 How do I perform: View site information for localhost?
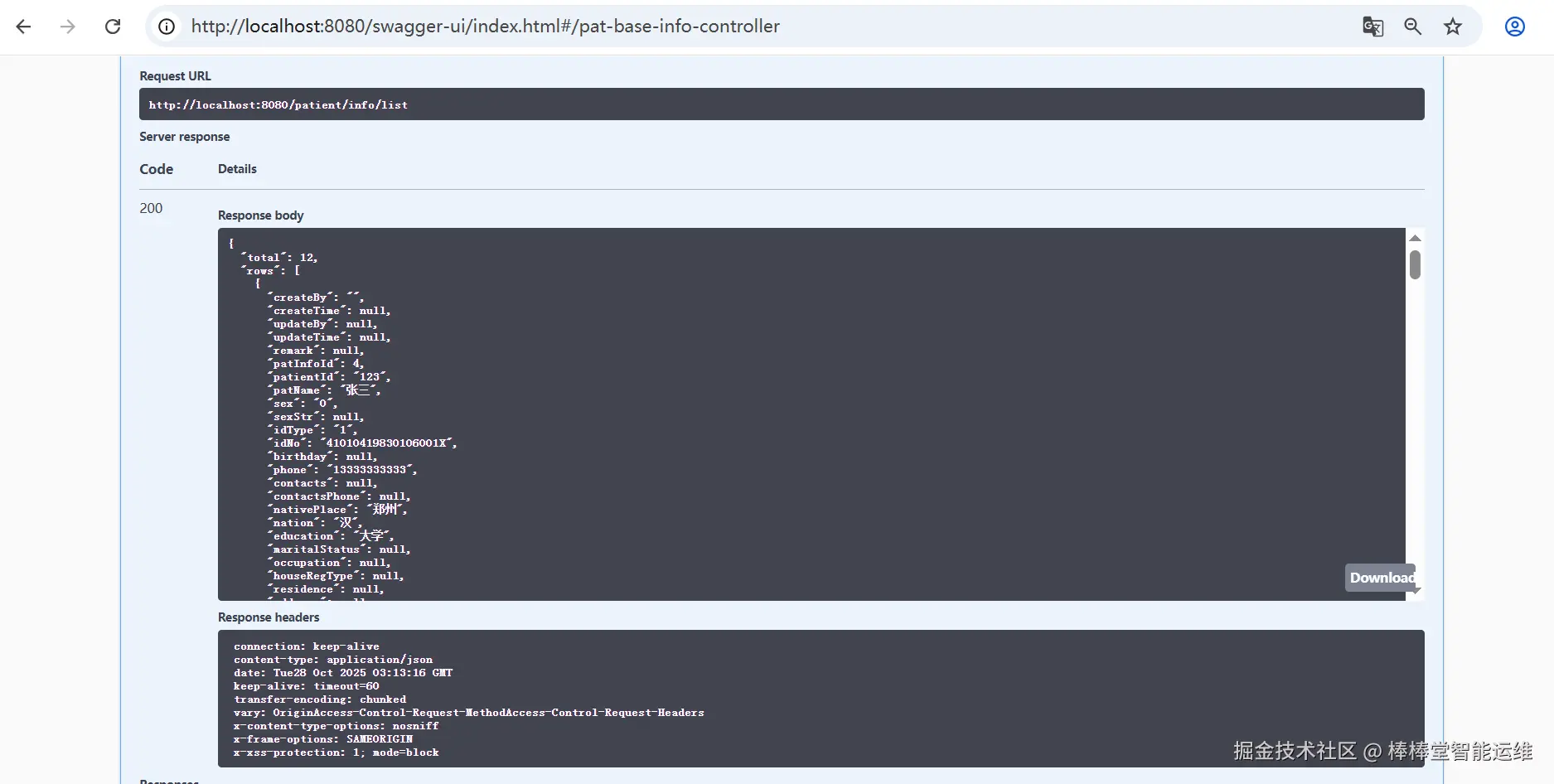tap(167, 27)
